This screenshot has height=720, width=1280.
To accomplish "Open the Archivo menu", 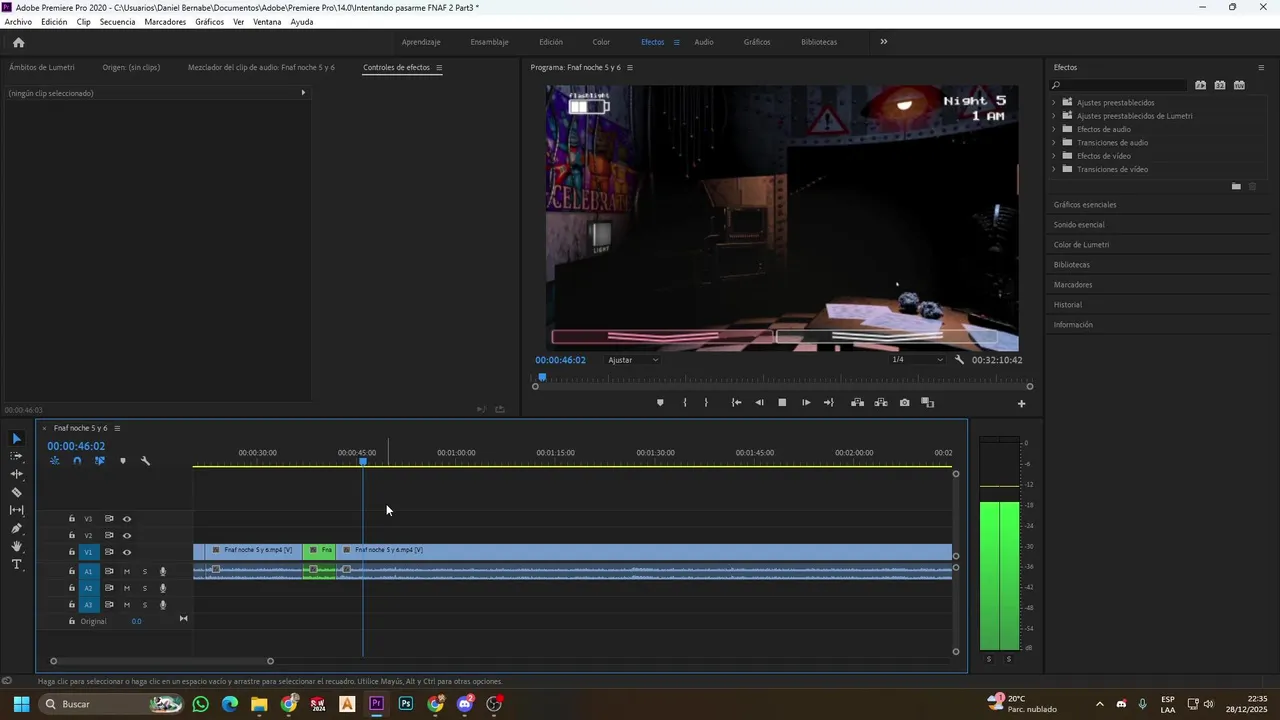I will (x=18, y=22).
